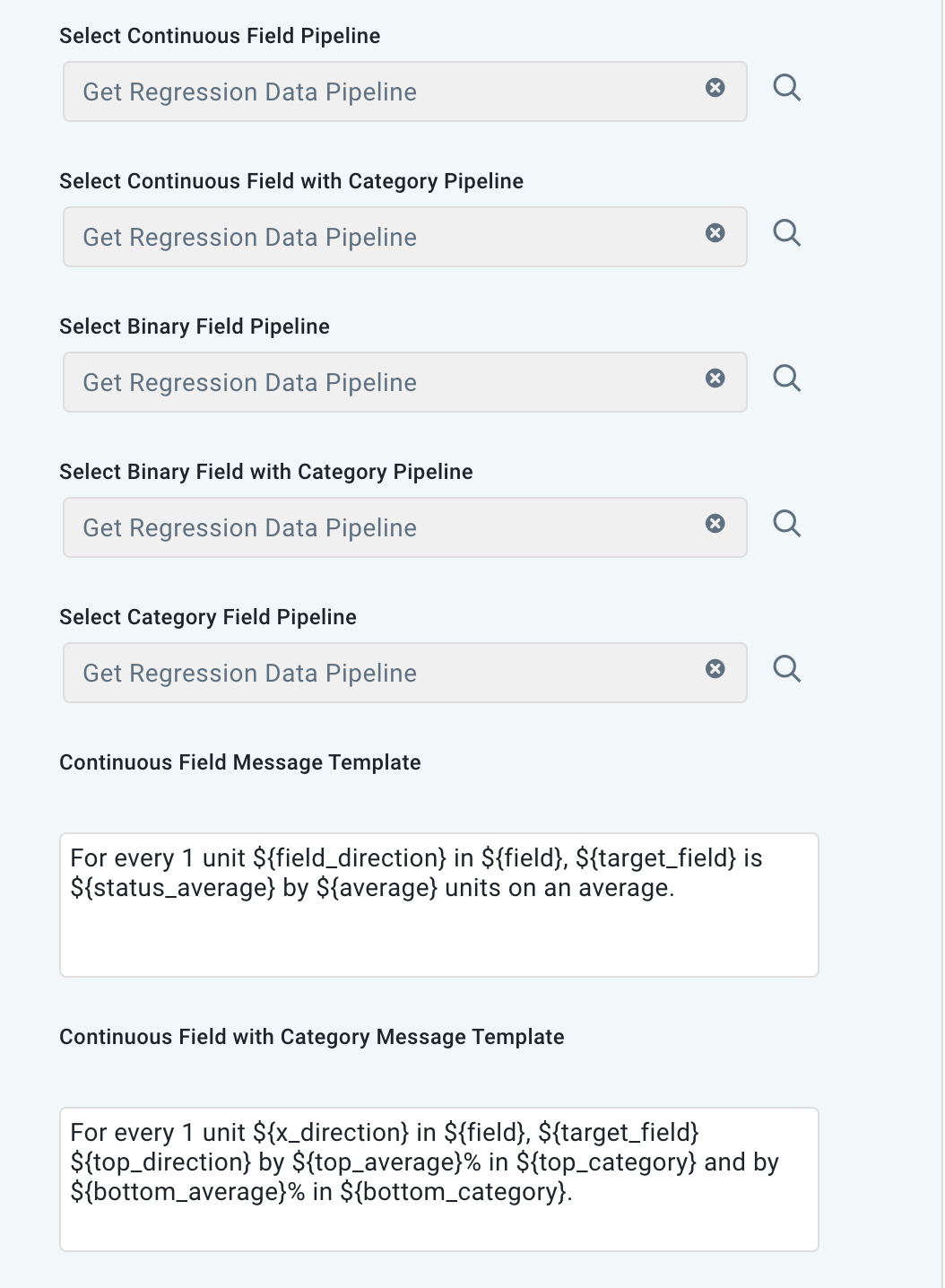The image size is (945, 1288).
Task: Search for a Category Field Pipeline
Action: point(788,668)
